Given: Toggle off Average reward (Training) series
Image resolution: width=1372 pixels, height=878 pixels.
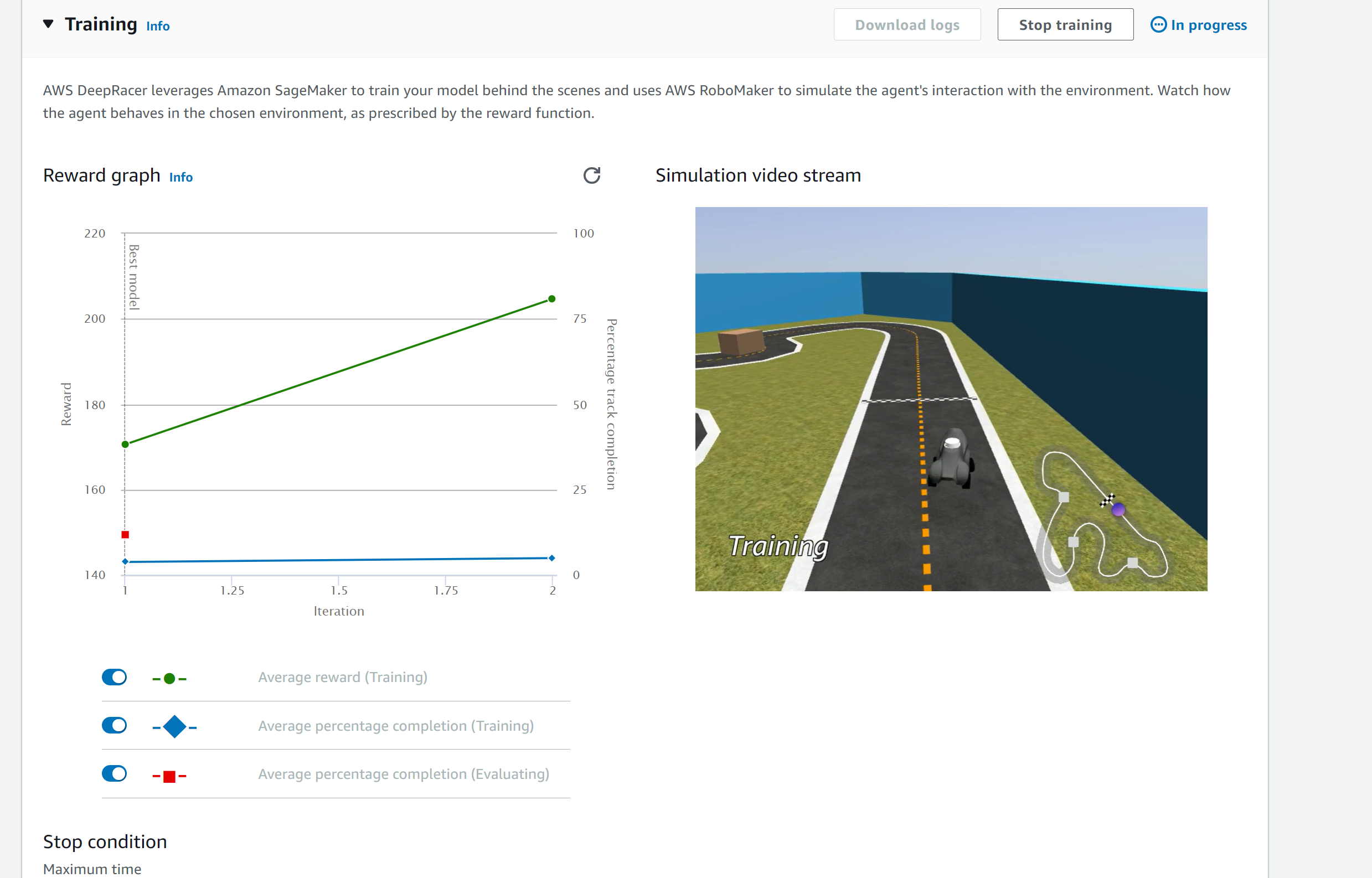Looking at the screenshot, I should pyautogui.click(x=115, y=677).
